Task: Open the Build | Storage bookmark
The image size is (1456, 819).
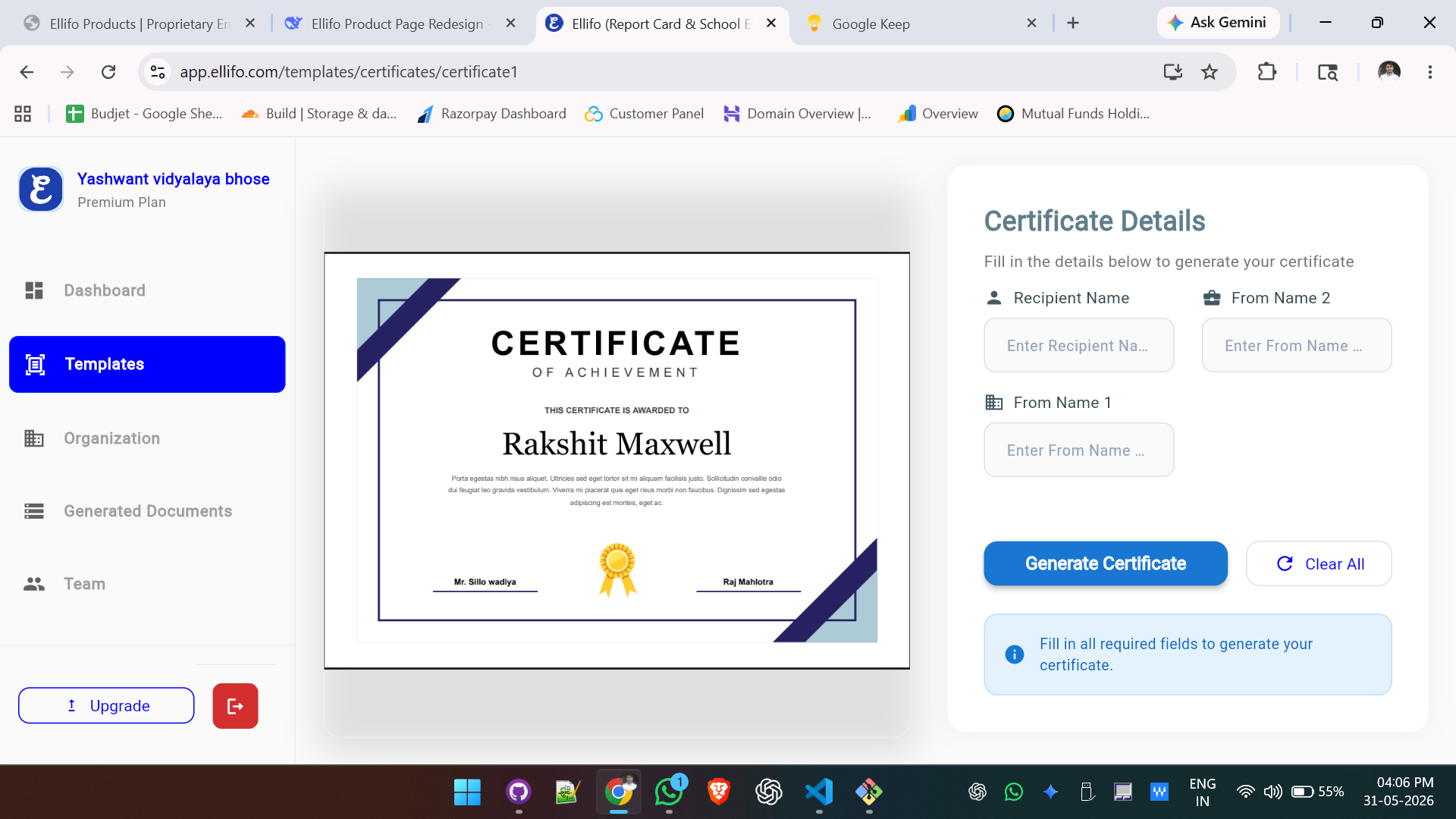Action: pos(318,114)
